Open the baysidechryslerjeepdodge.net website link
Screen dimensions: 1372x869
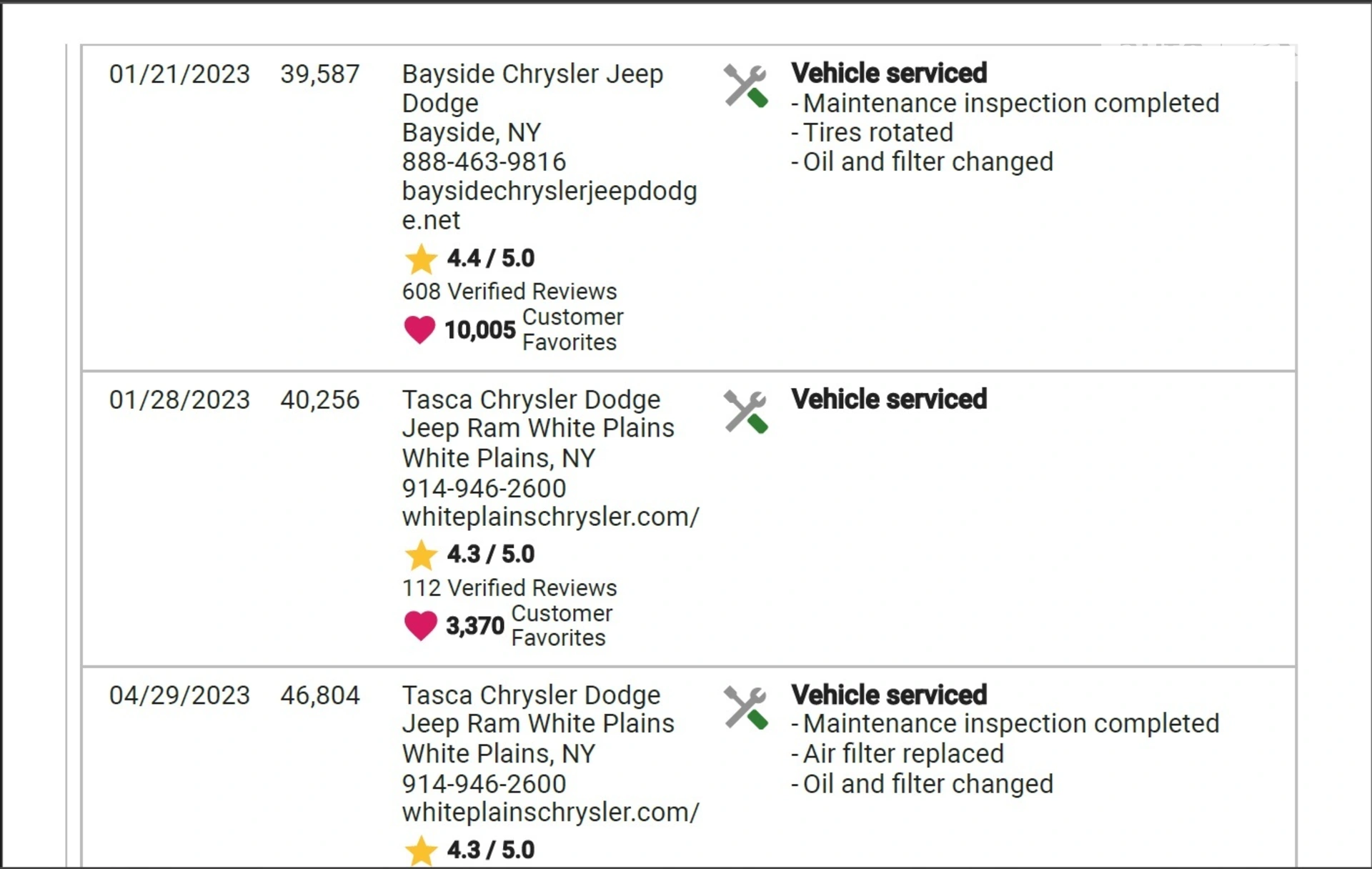(x=549, y=206)
